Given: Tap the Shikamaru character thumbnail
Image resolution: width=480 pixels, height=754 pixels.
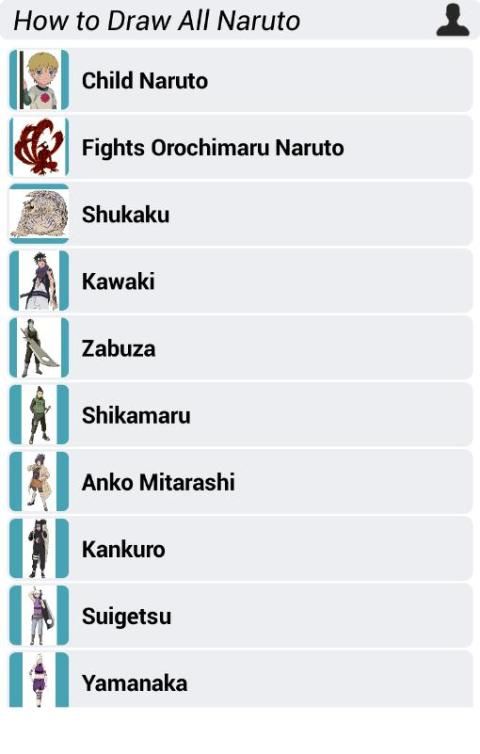Looking at the screenshot, I should tap(39, 415).
